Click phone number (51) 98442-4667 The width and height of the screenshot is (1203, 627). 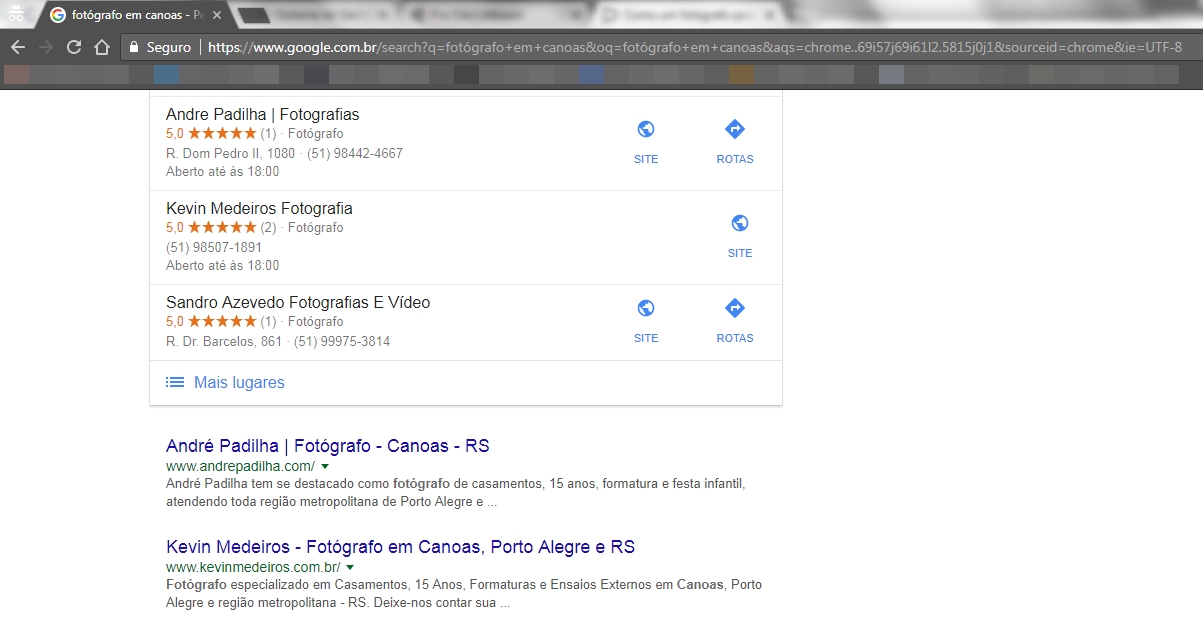(x=355, y=154)
